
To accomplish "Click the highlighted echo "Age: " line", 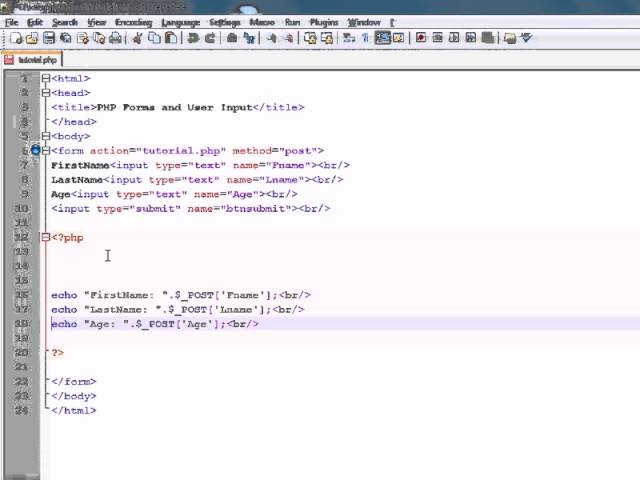I will 155,324.
